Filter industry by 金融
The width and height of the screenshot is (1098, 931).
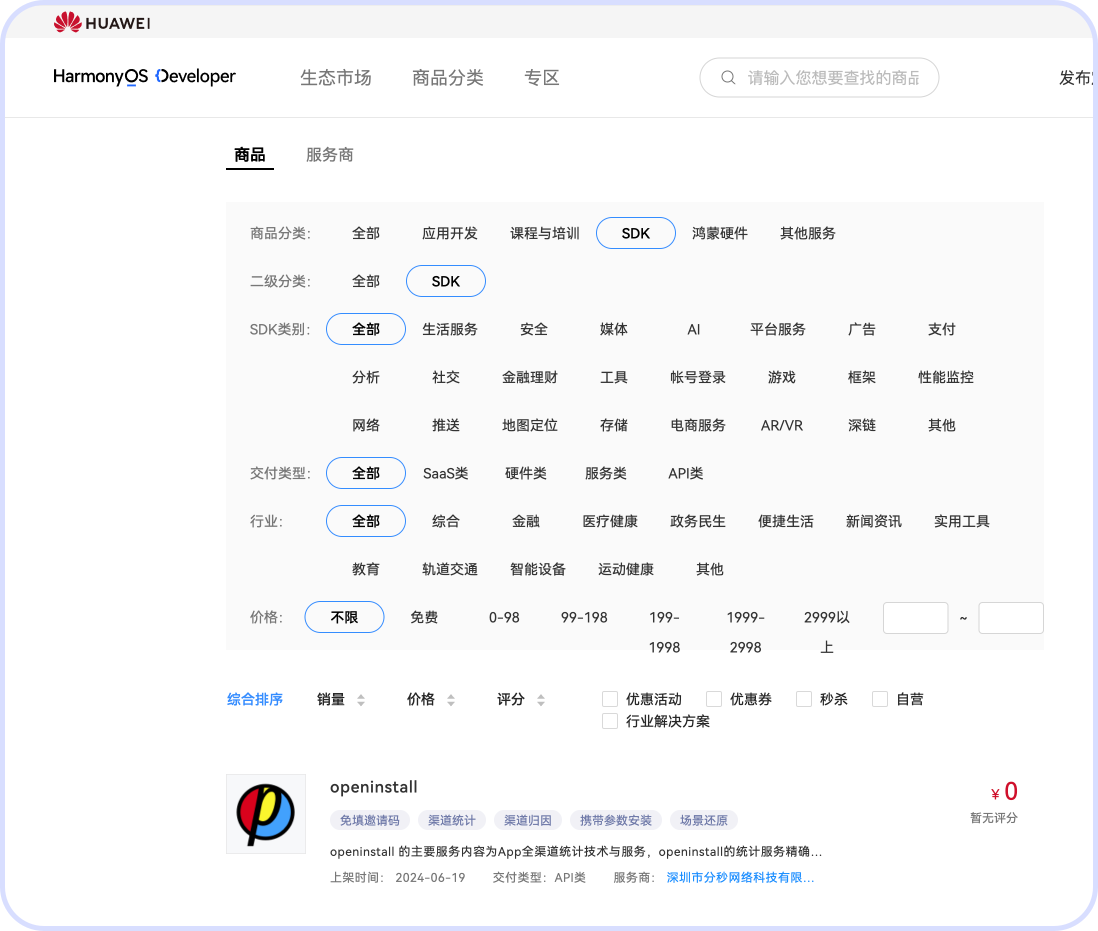click(526, 522)
